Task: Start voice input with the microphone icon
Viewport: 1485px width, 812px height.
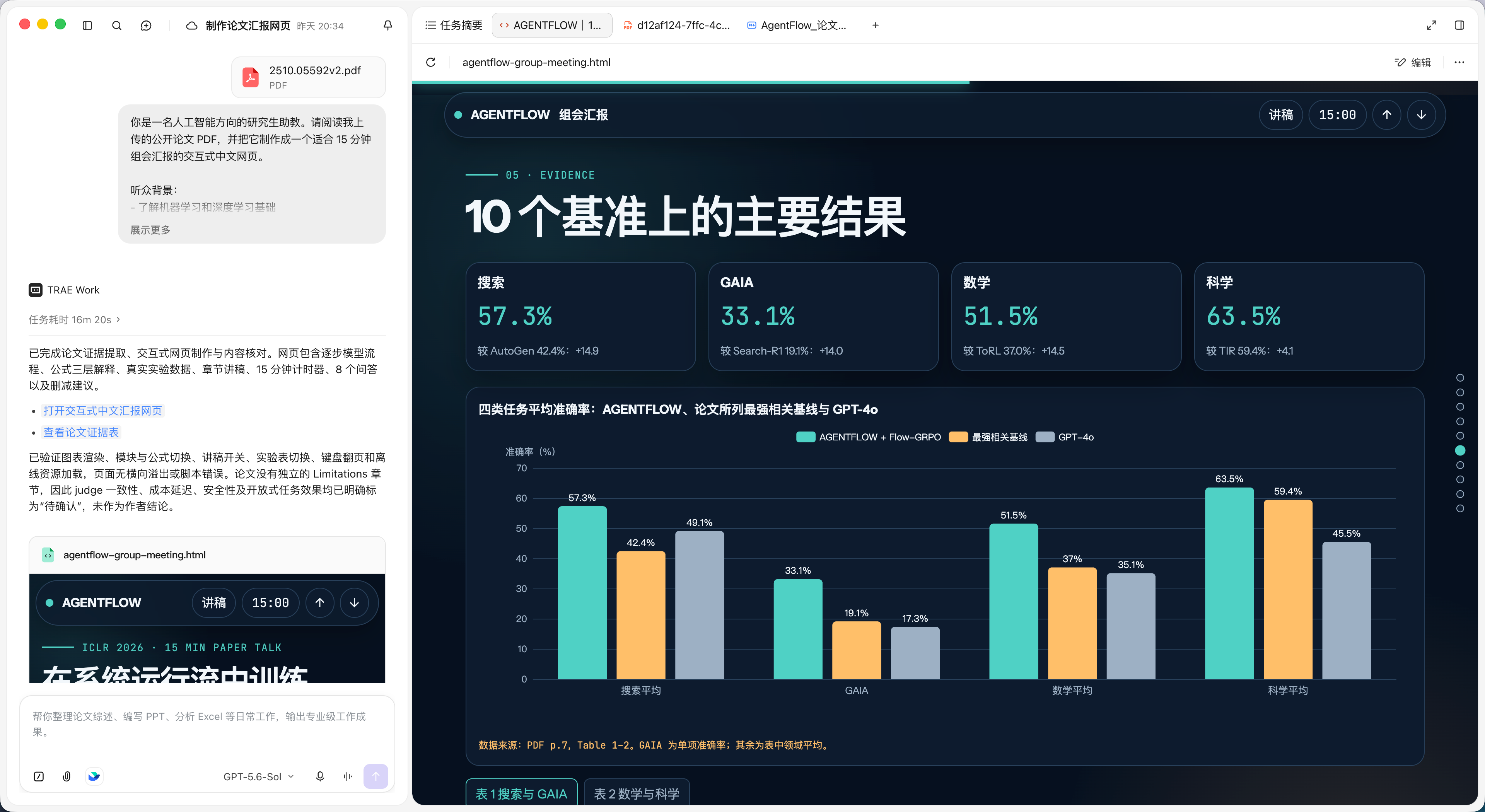Action: coord(320,776)
